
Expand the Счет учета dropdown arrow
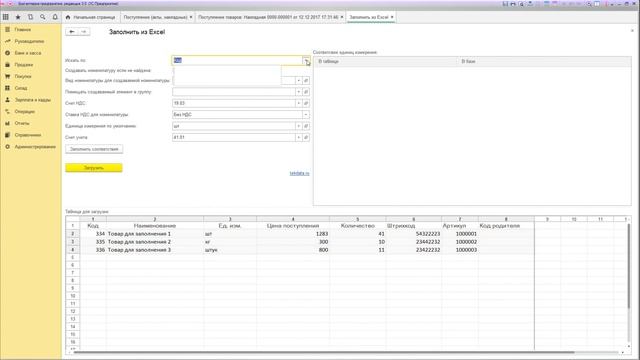point(298,138)
